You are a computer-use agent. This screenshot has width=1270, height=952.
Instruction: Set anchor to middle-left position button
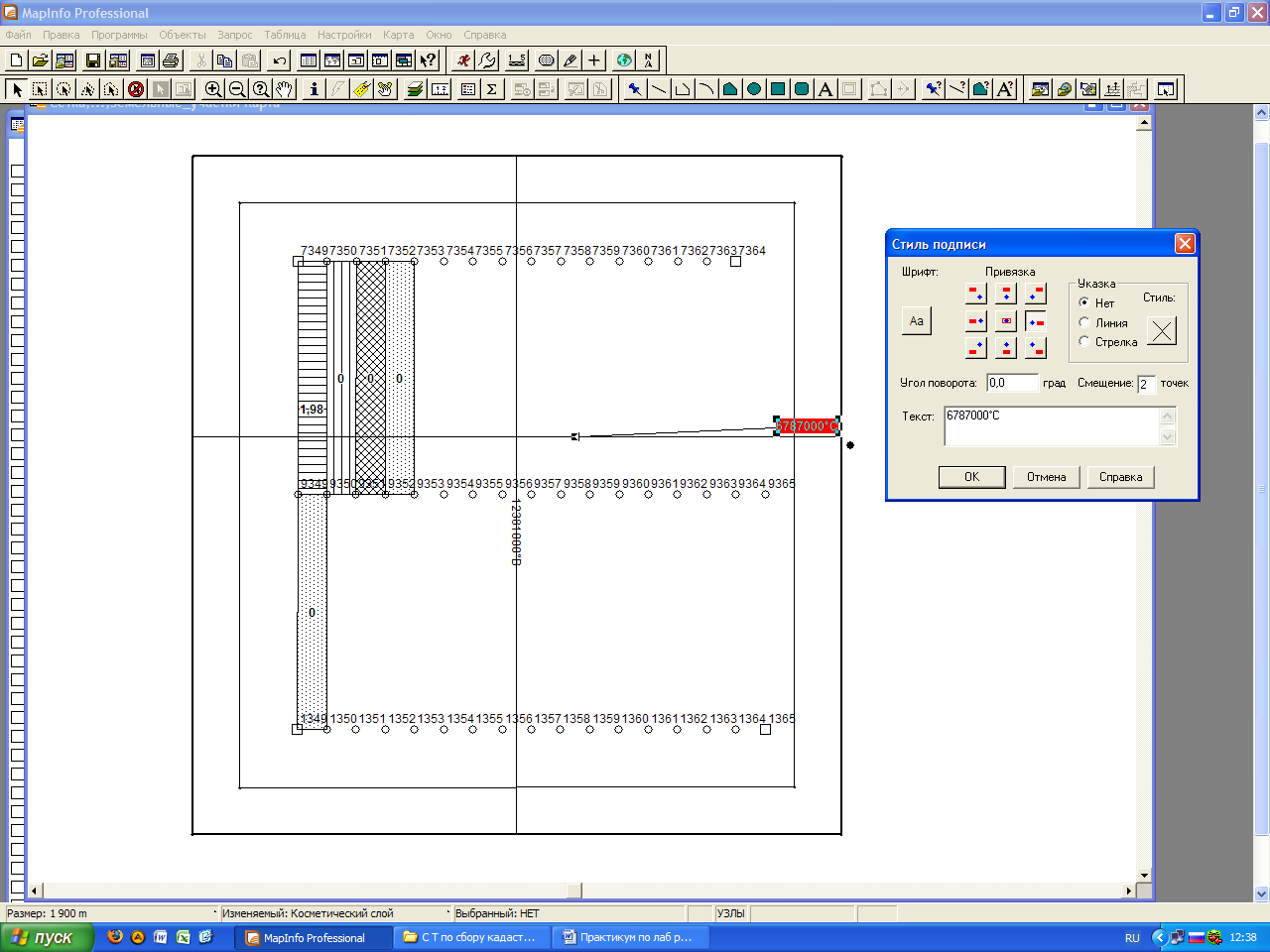[x=976, y=320]
